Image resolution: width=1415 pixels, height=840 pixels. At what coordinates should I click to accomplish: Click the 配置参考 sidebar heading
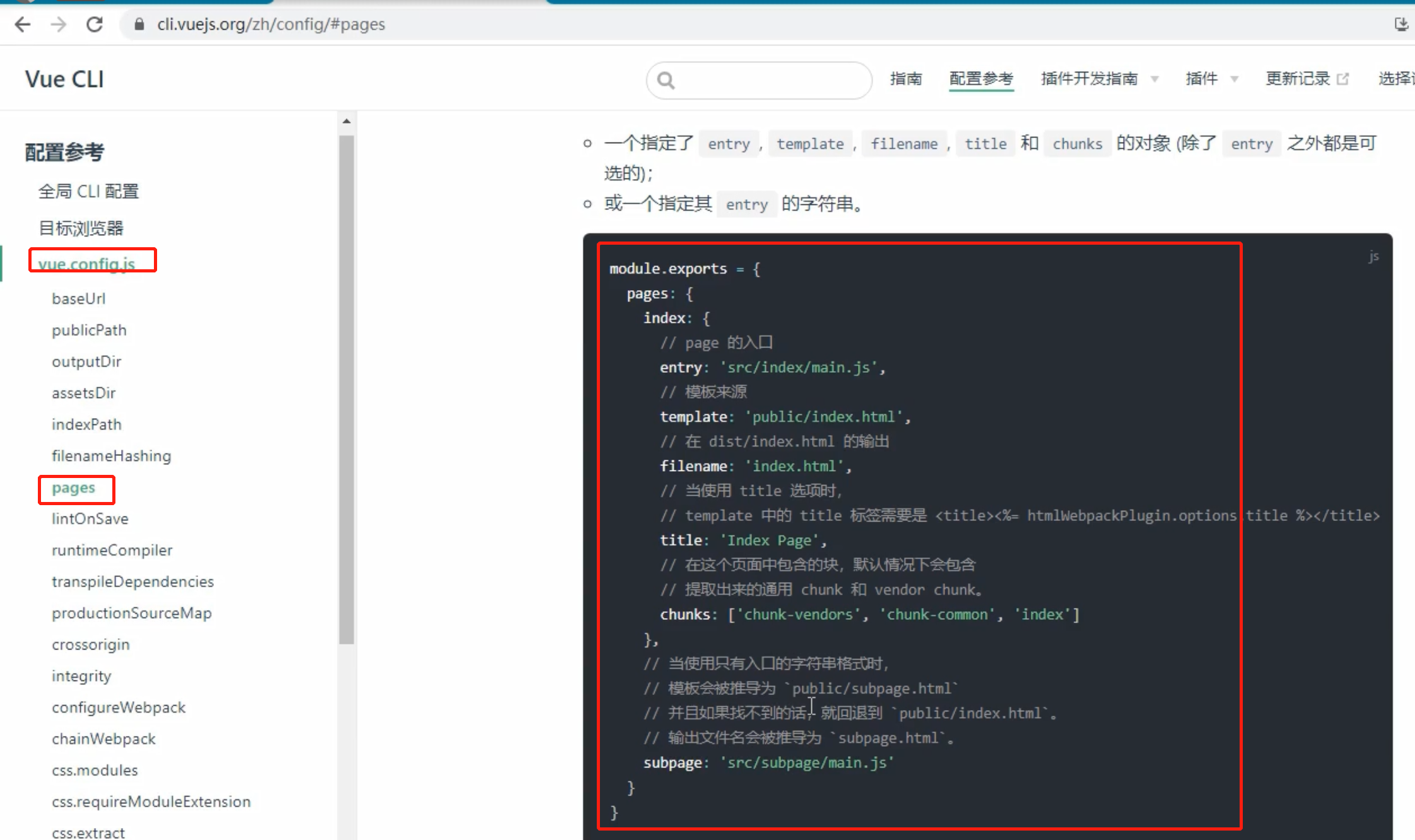64,152
